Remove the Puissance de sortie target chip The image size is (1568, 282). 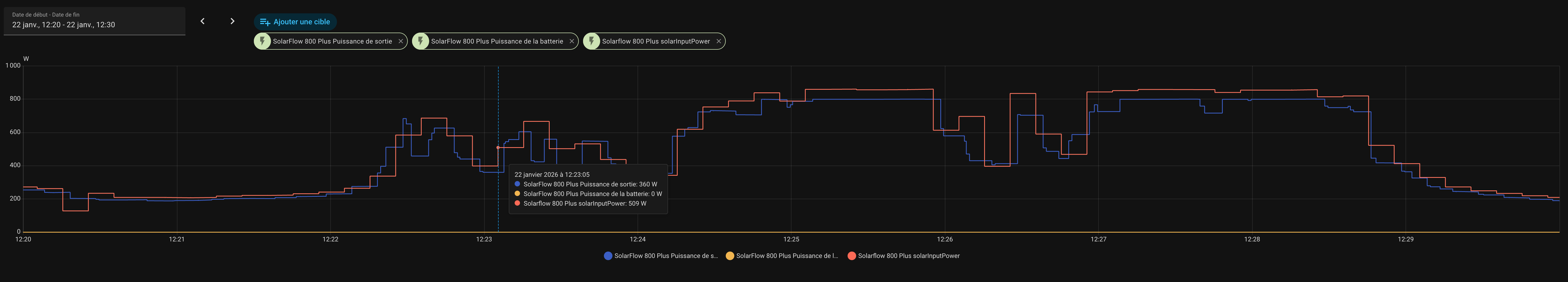[401, 41]
